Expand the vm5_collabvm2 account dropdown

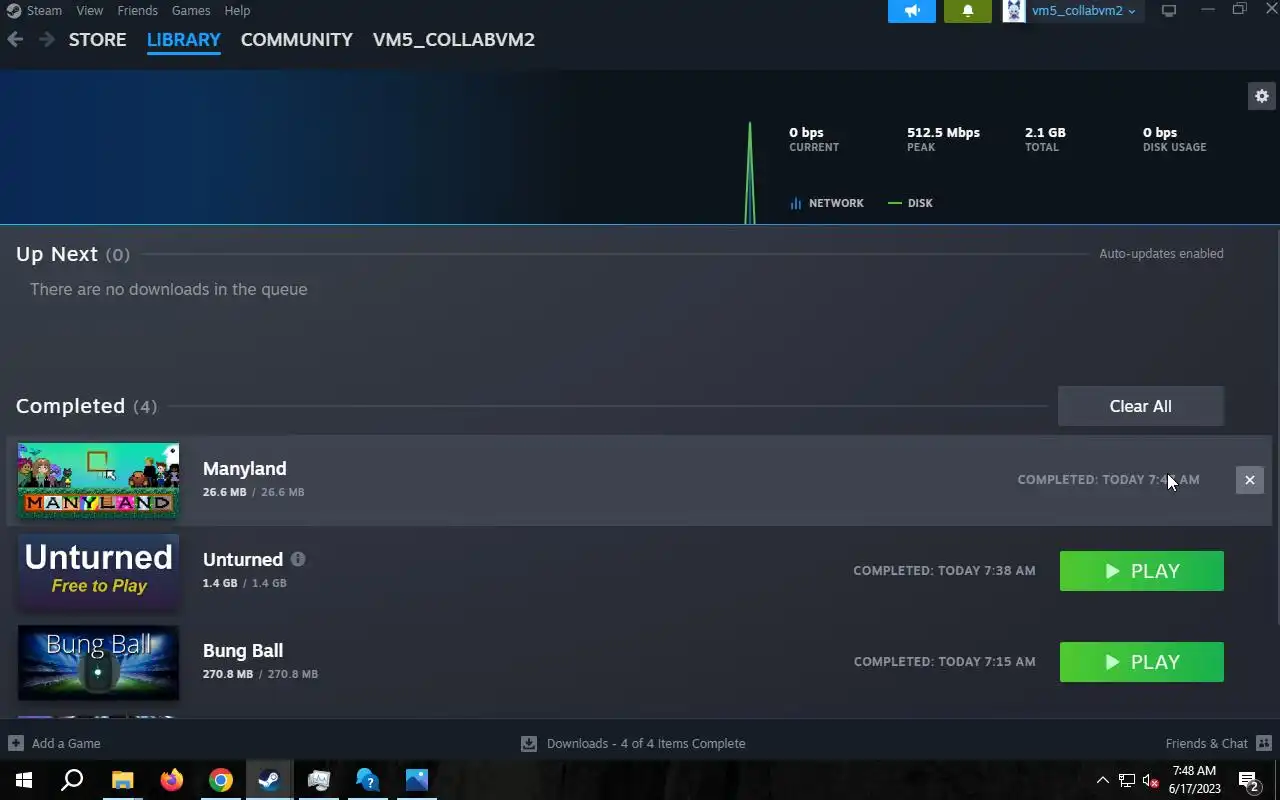(x=1084, y=11)
